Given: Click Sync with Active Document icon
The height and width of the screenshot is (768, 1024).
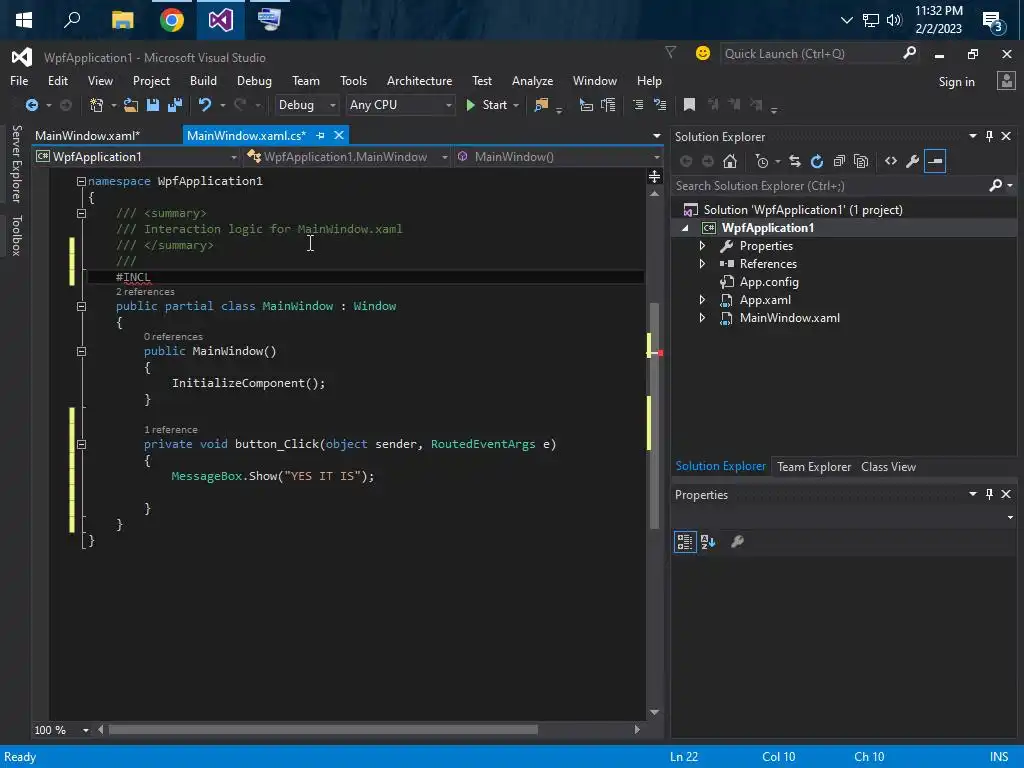Looking at the screenshot, I should [x=795, y=161].
